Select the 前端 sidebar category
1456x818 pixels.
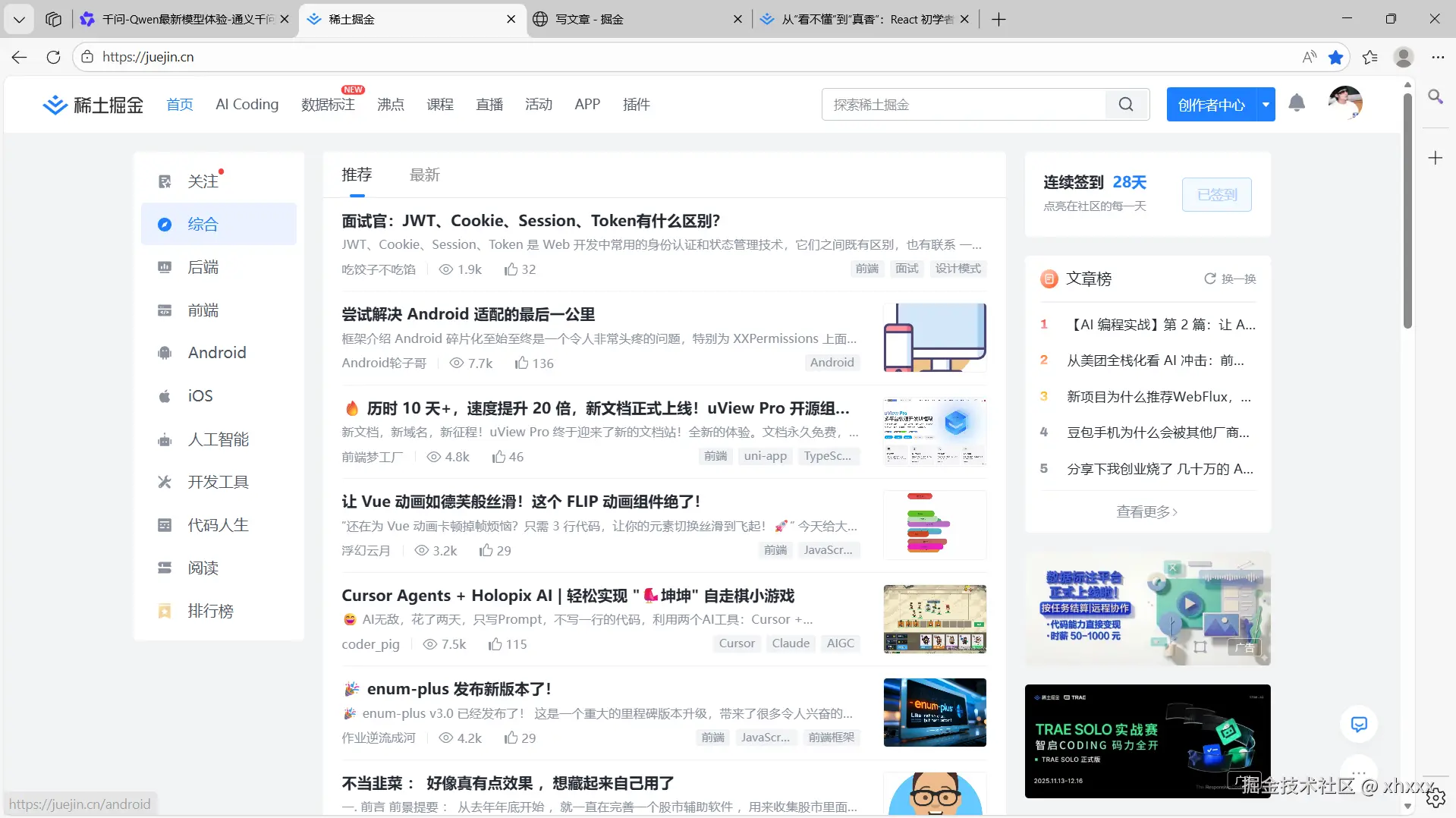click(219, 310)
